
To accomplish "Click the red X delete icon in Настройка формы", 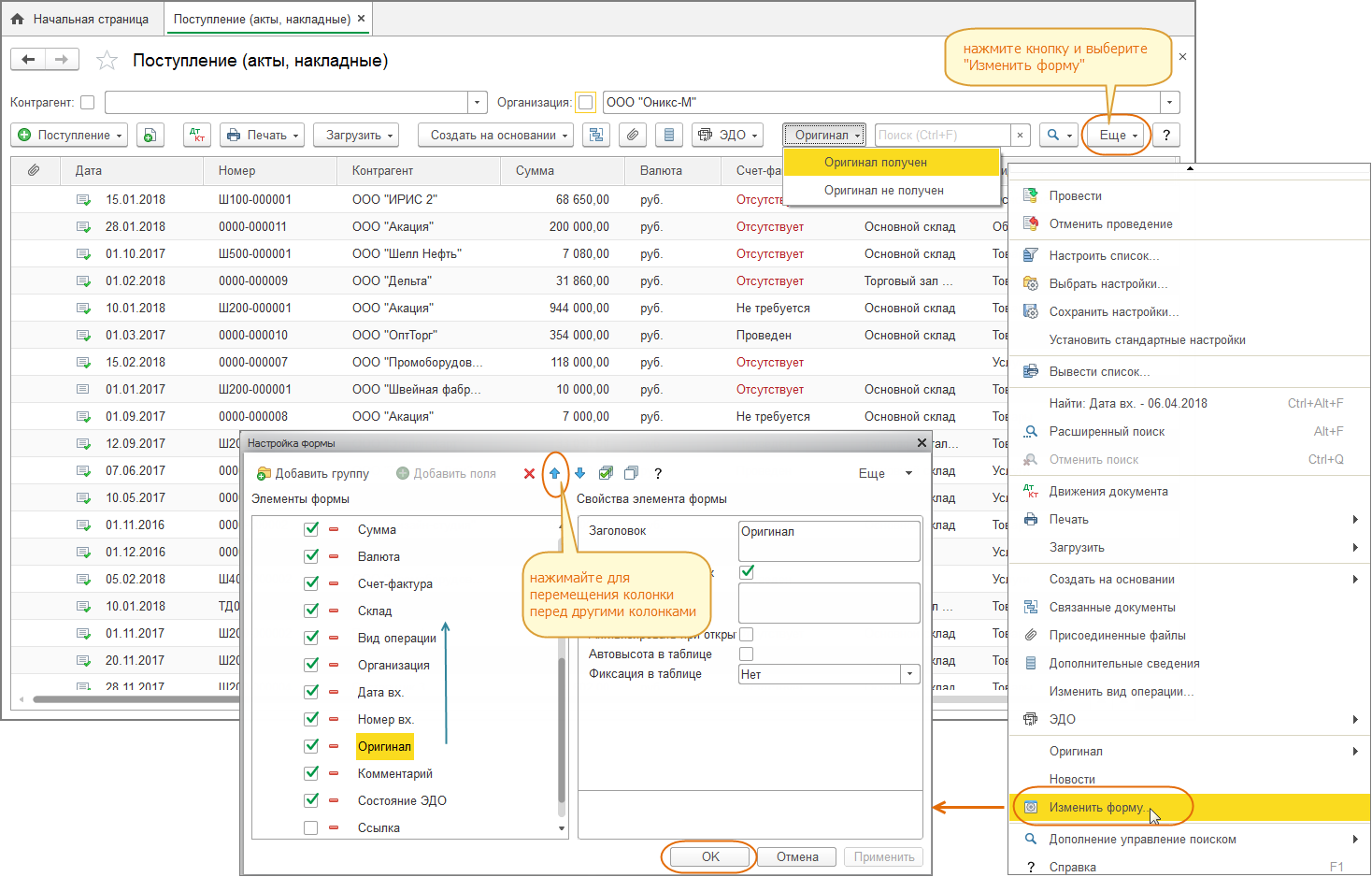I will tap(529, 474).
